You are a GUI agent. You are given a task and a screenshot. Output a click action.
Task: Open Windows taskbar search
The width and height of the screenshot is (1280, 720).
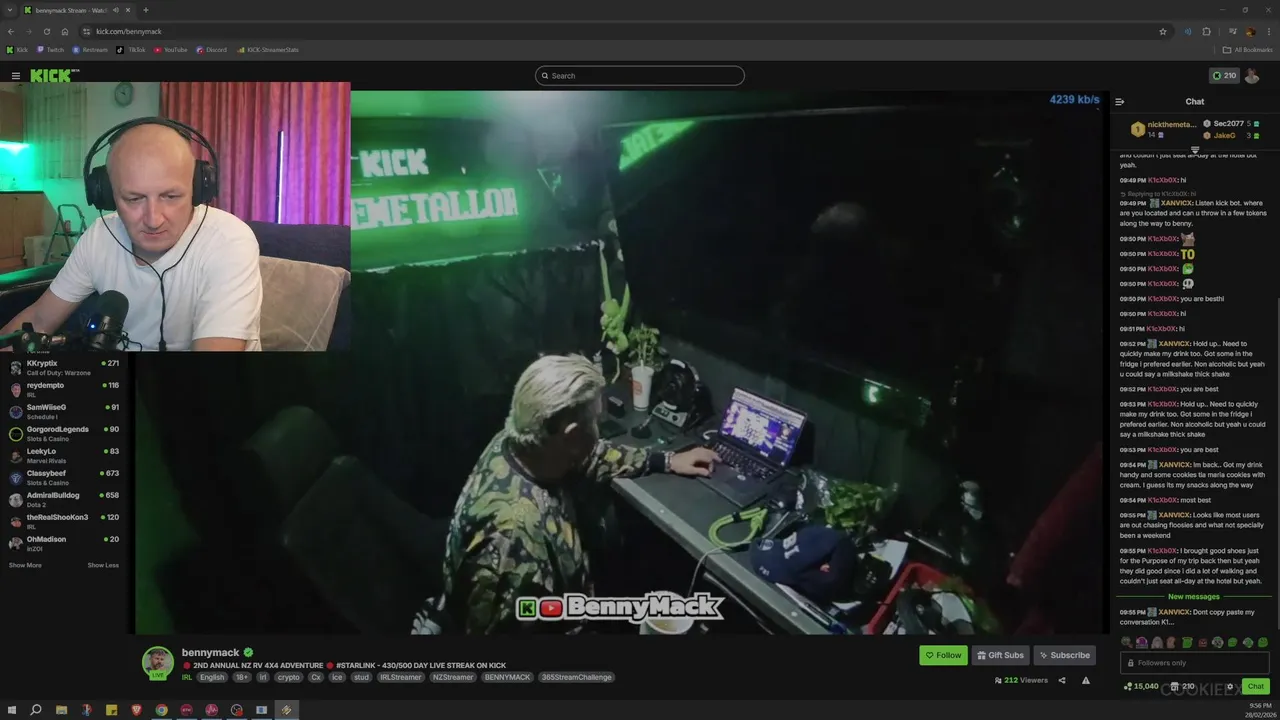tap(36, 710)
